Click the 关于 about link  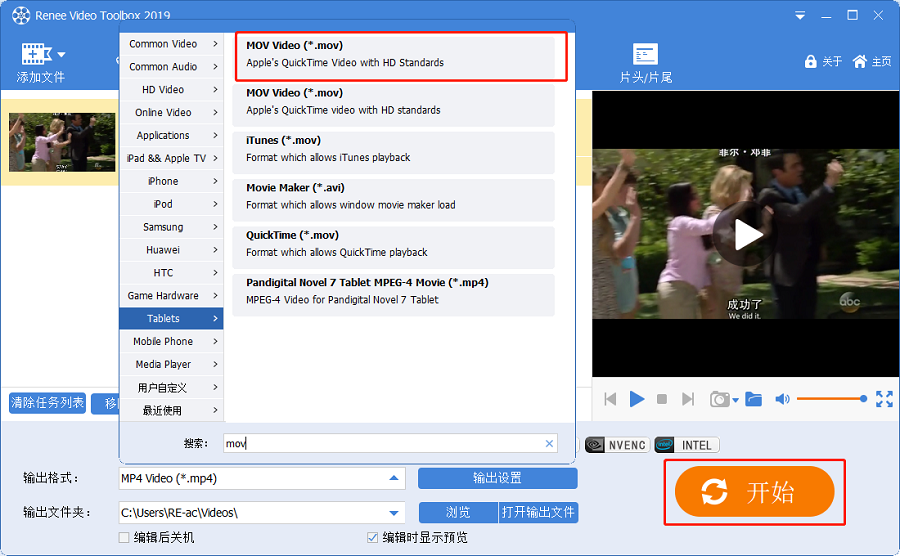(832, 61)
